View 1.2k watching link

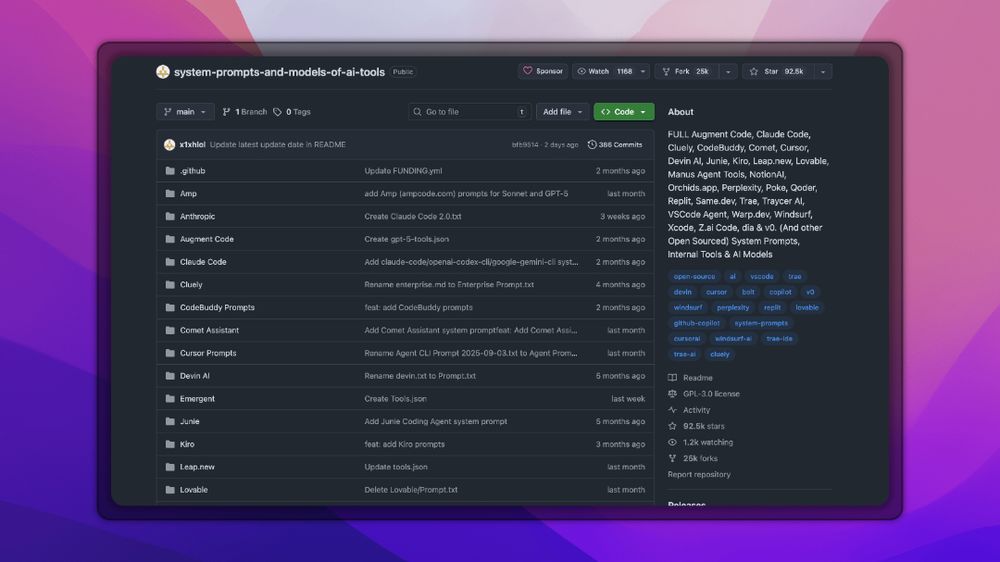pos(701,442)
